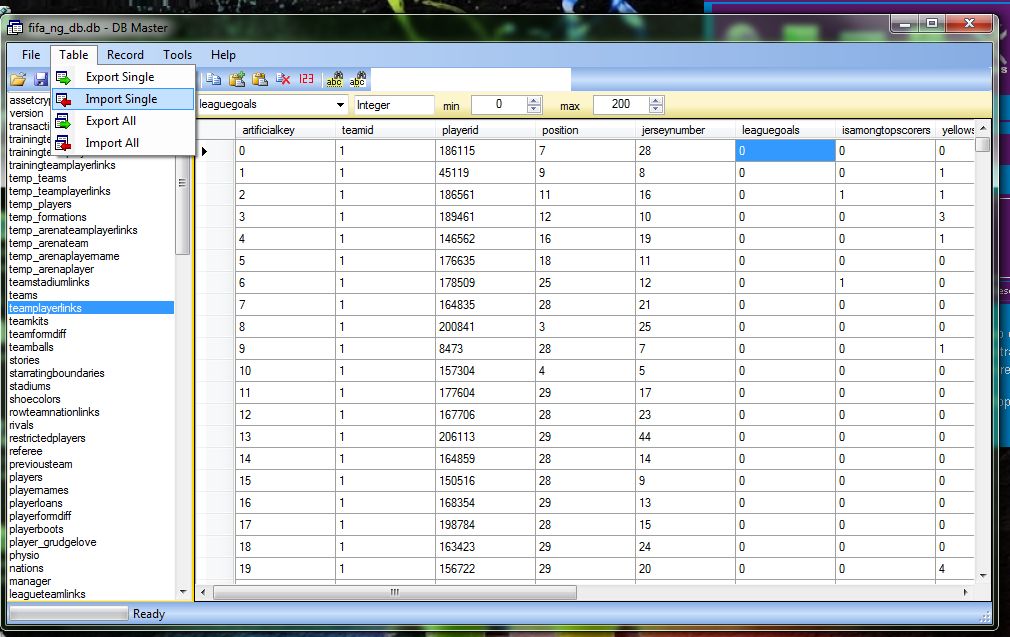Screen dimensions: 1010x637
Task: Increase the min value with up arrow
Action: pyautogui.click(x=534, y=101)
